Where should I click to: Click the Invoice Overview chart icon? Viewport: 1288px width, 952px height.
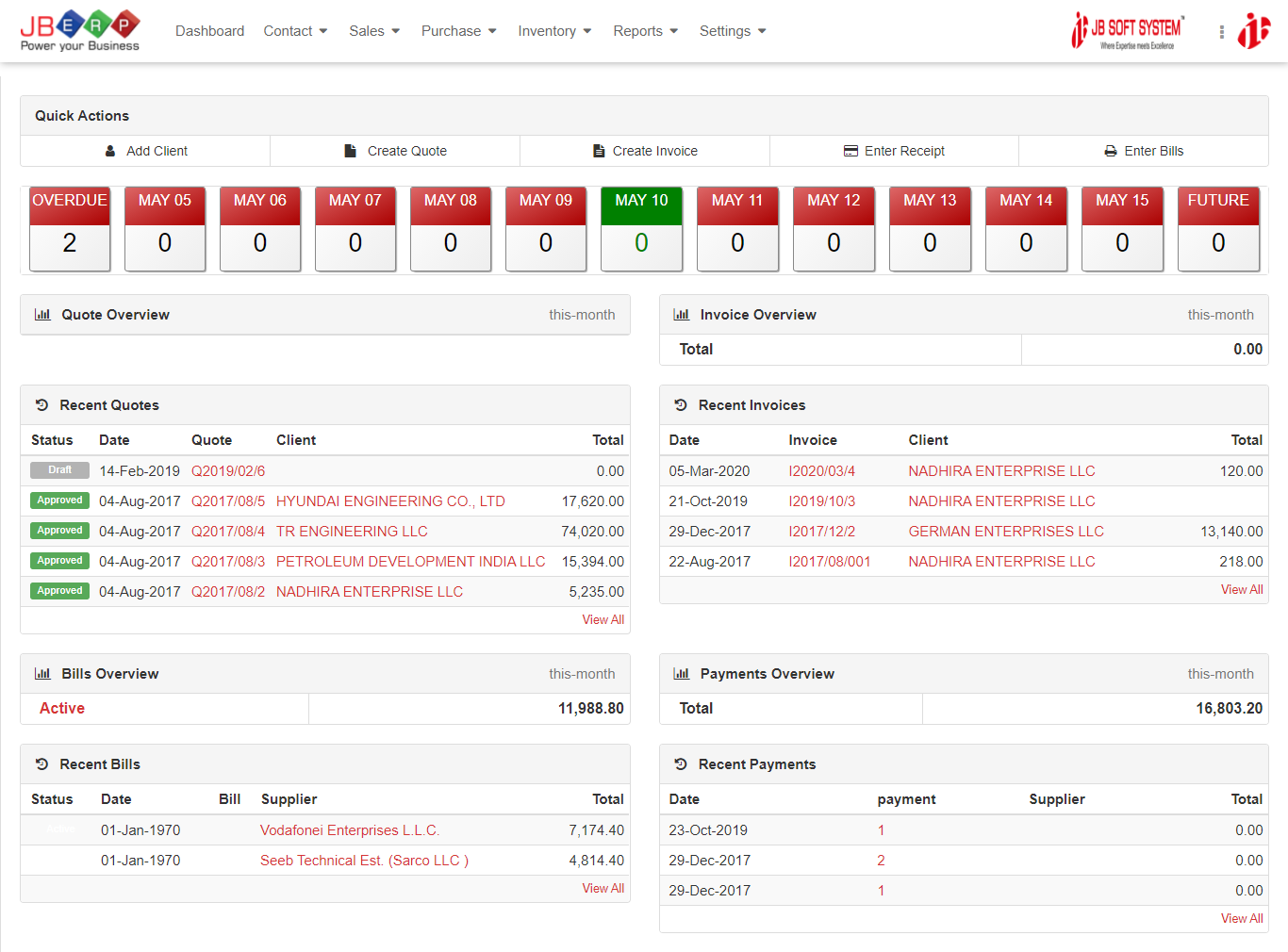[x=682, y=315]
